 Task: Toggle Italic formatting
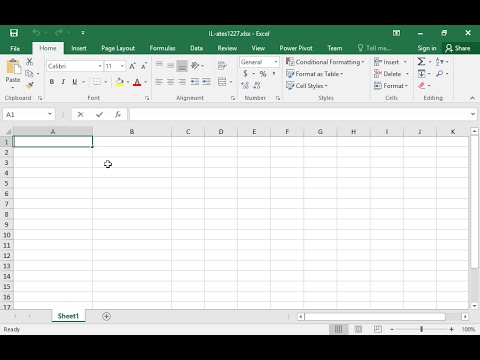63,82
